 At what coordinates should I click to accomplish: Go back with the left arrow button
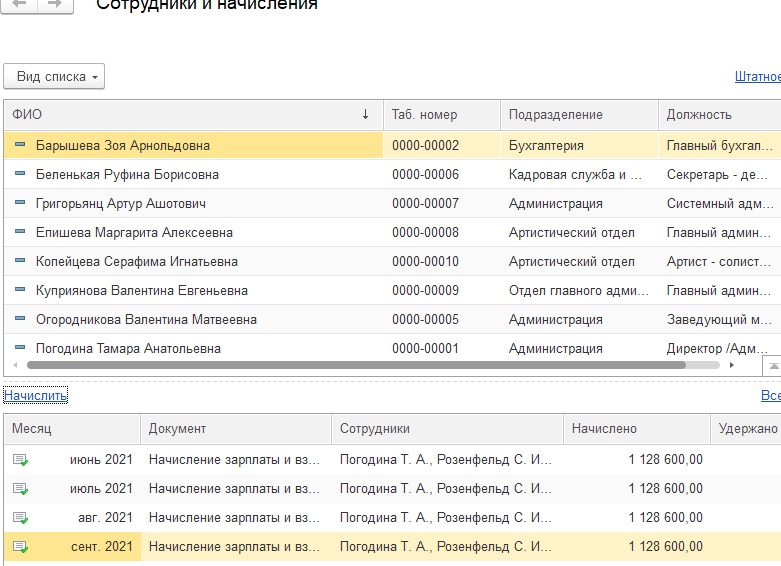point(19,5)
